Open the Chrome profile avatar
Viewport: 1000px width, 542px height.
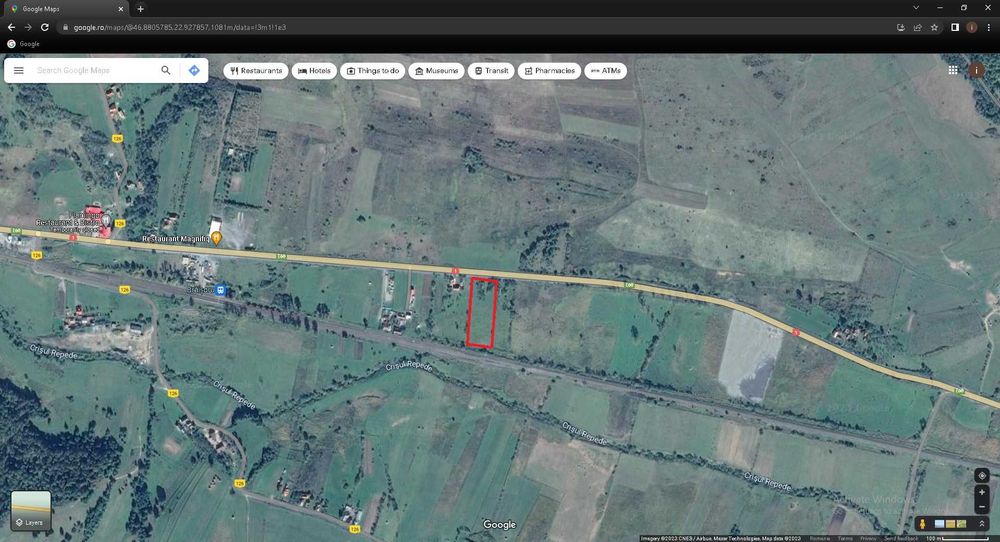972,27
